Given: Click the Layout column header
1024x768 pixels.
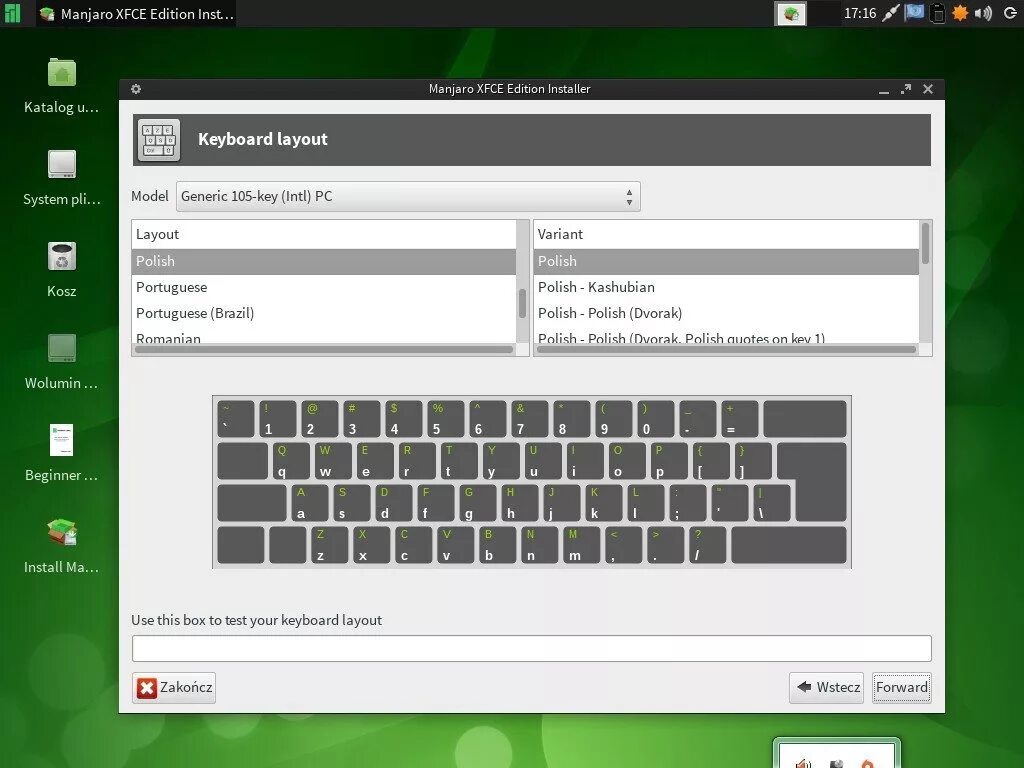Looking at the screenshot, I should point(323,234).
